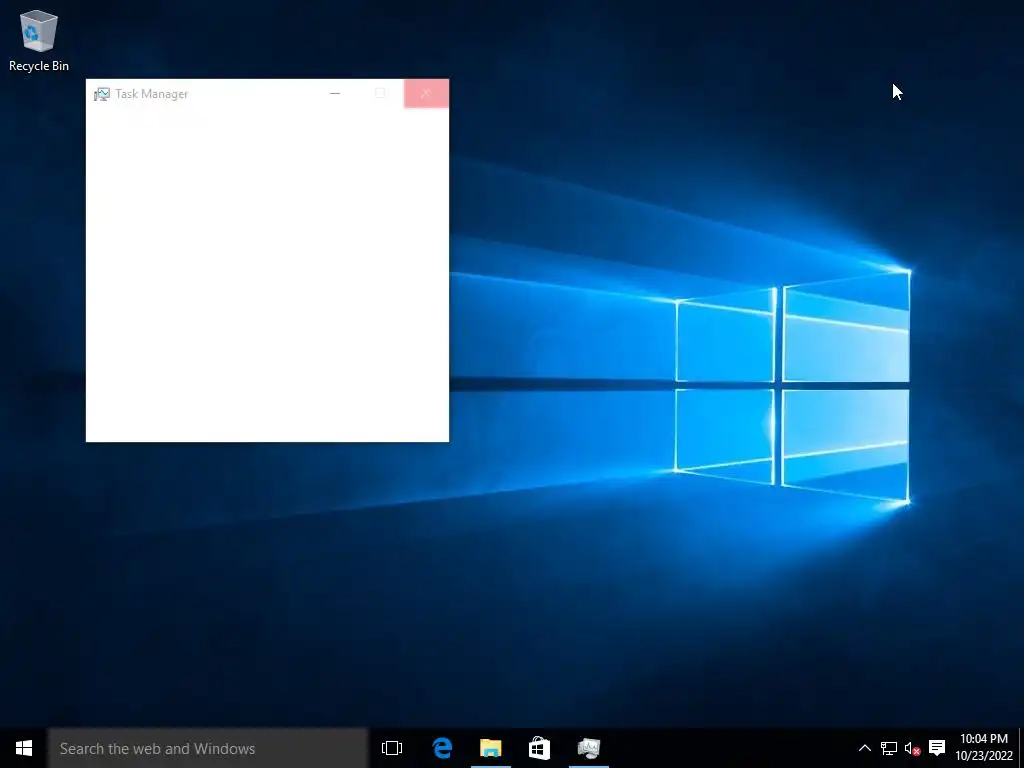1024x768 pixels.
Task: Select the Task Manager taskbar button
Action: [588, 748]
